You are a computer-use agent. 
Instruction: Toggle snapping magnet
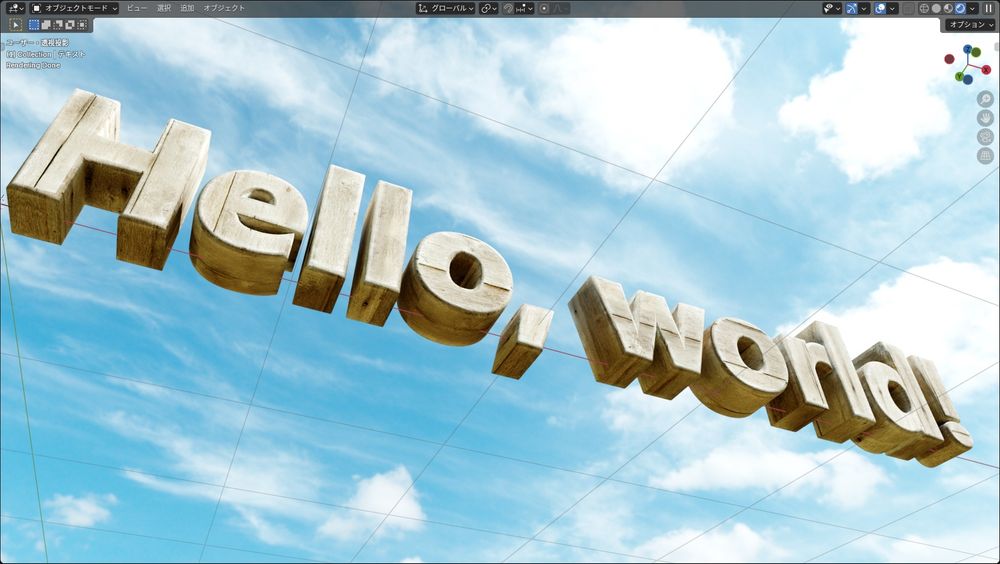508,8
